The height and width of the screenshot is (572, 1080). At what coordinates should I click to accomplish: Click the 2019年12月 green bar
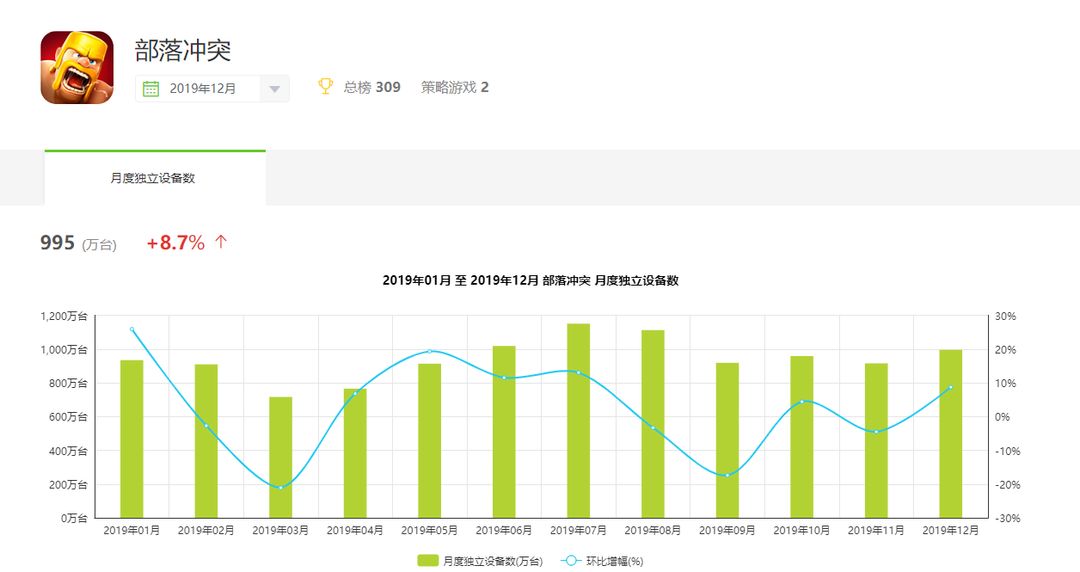951,434
